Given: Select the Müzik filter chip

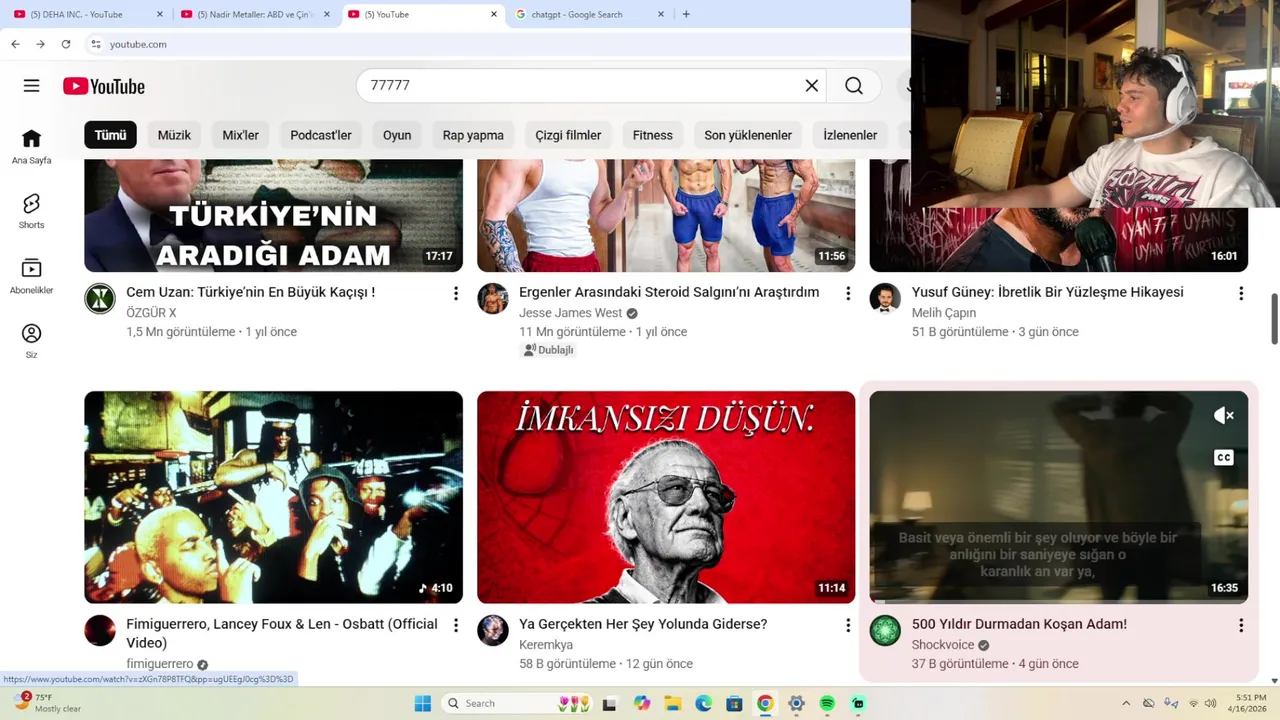Looking at the screenshot, I should pos(174,135).
